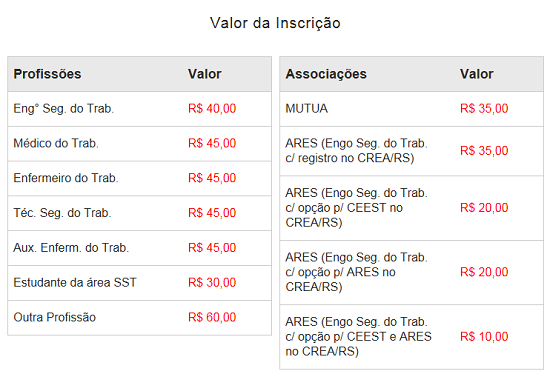Viewport: 550px width, 374px height.
Task: Click R$ 60,00 price value
Action: pyautogui.click(x=212, y=317)
